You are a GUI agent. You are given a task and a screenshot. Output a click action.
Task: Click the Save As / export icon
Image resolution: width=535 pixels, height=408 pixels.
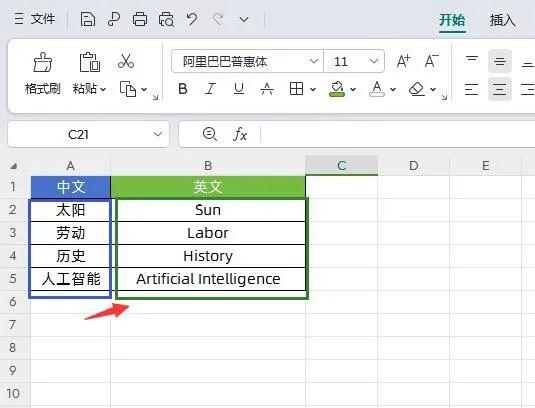point(114,19)
